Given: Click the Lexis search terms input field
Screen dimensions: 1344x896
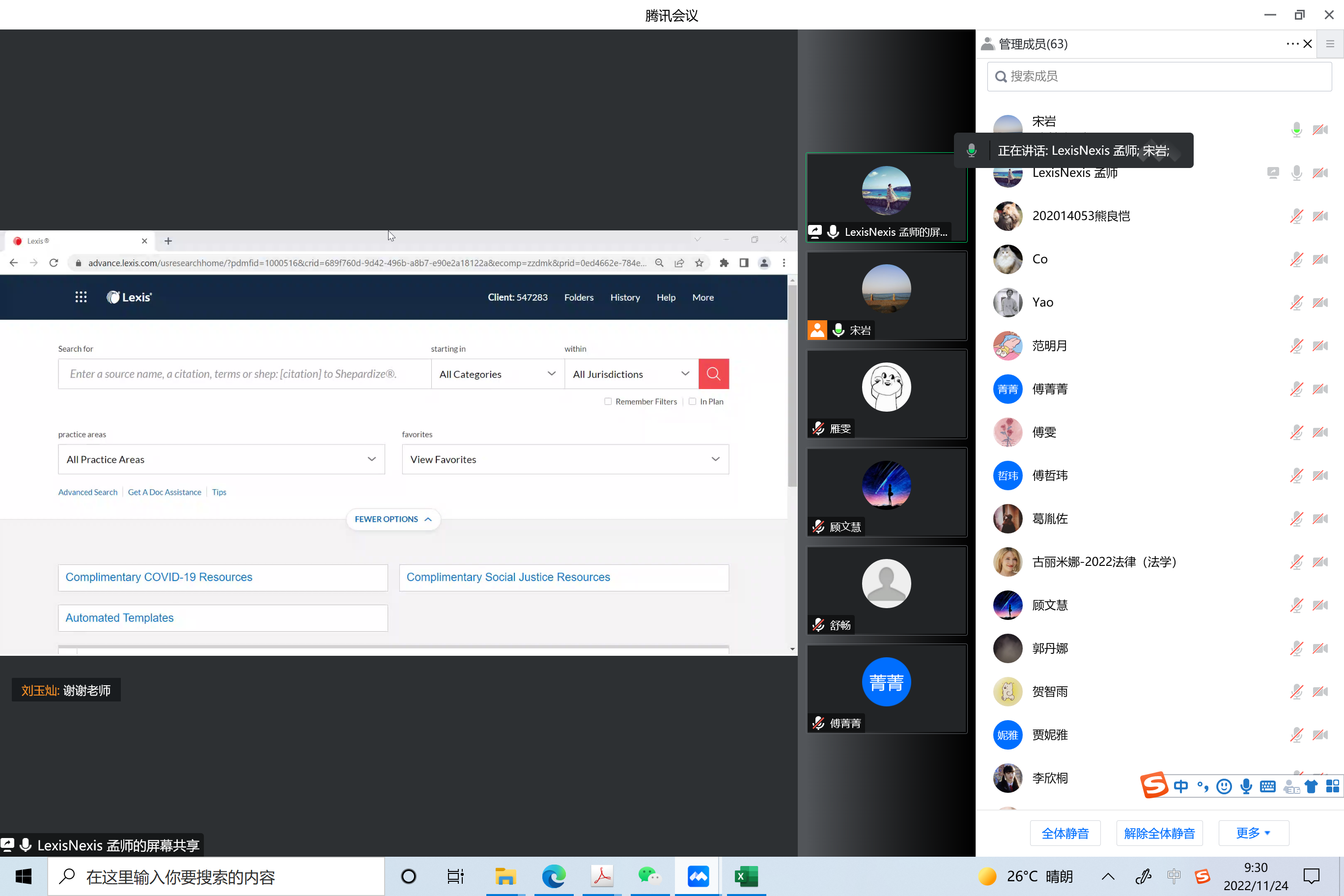Looking at the screenshot, I should coord(245,374).
